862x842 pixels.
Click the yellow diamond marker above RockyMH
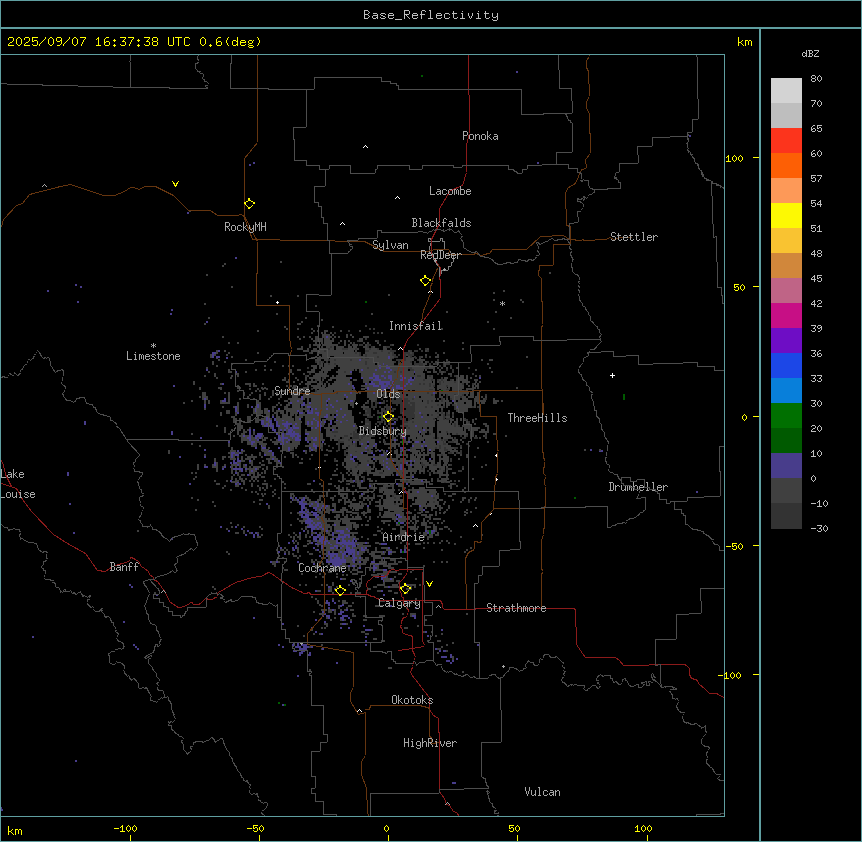click(x=250, y=204)
